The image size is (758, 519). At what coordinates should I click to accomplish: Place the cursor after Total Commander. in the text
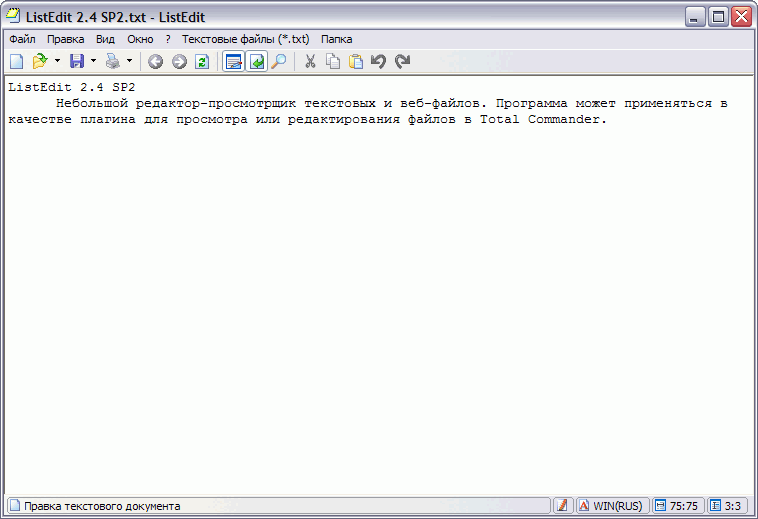coord(608,119)
